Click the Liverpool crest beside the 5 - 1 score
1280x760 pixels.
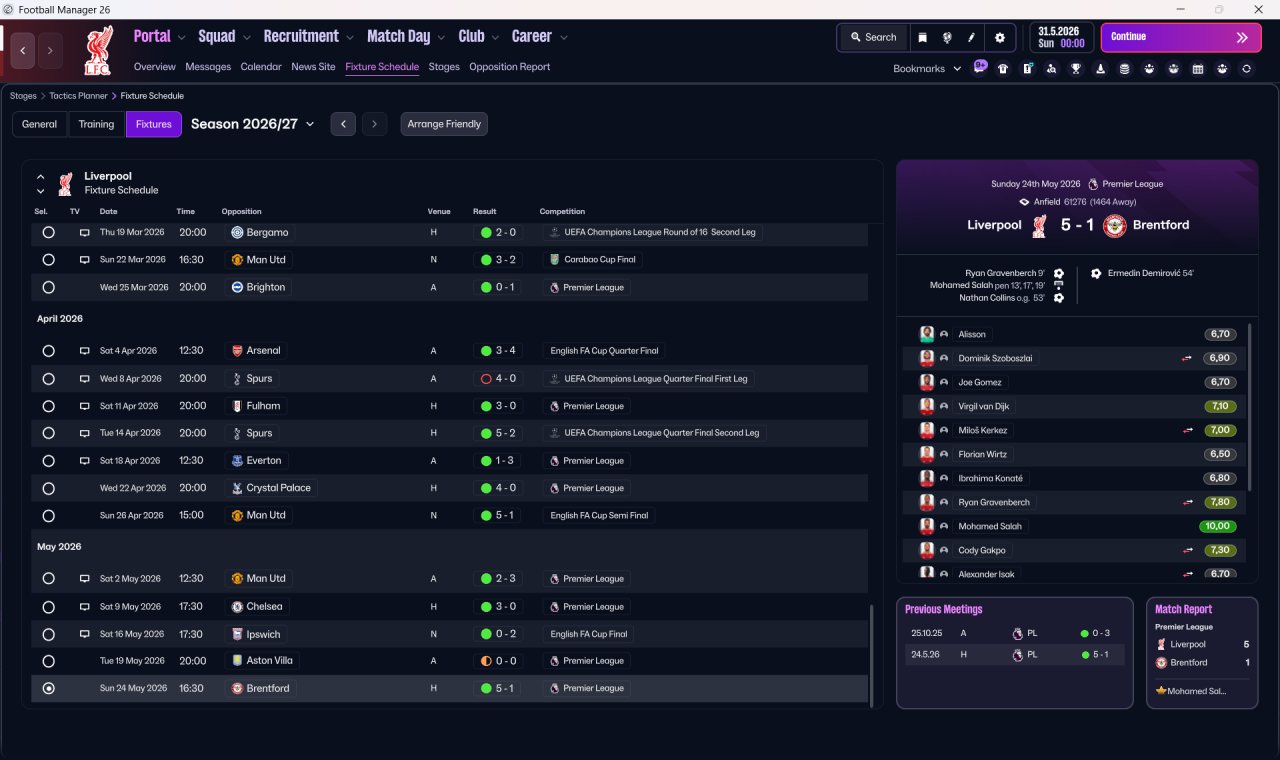[1040, 226]
